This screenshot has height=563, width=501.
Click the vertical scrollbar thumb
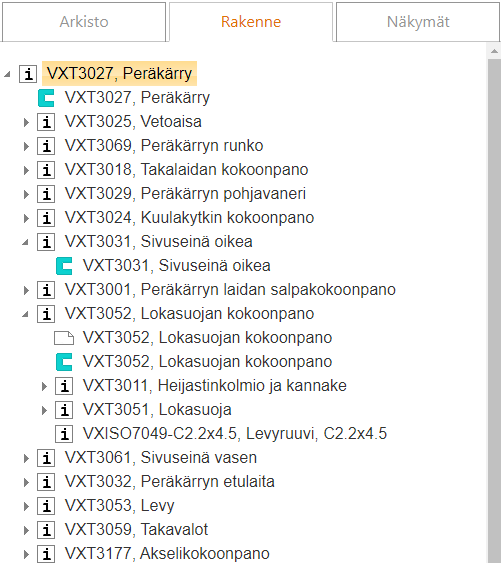495,311
